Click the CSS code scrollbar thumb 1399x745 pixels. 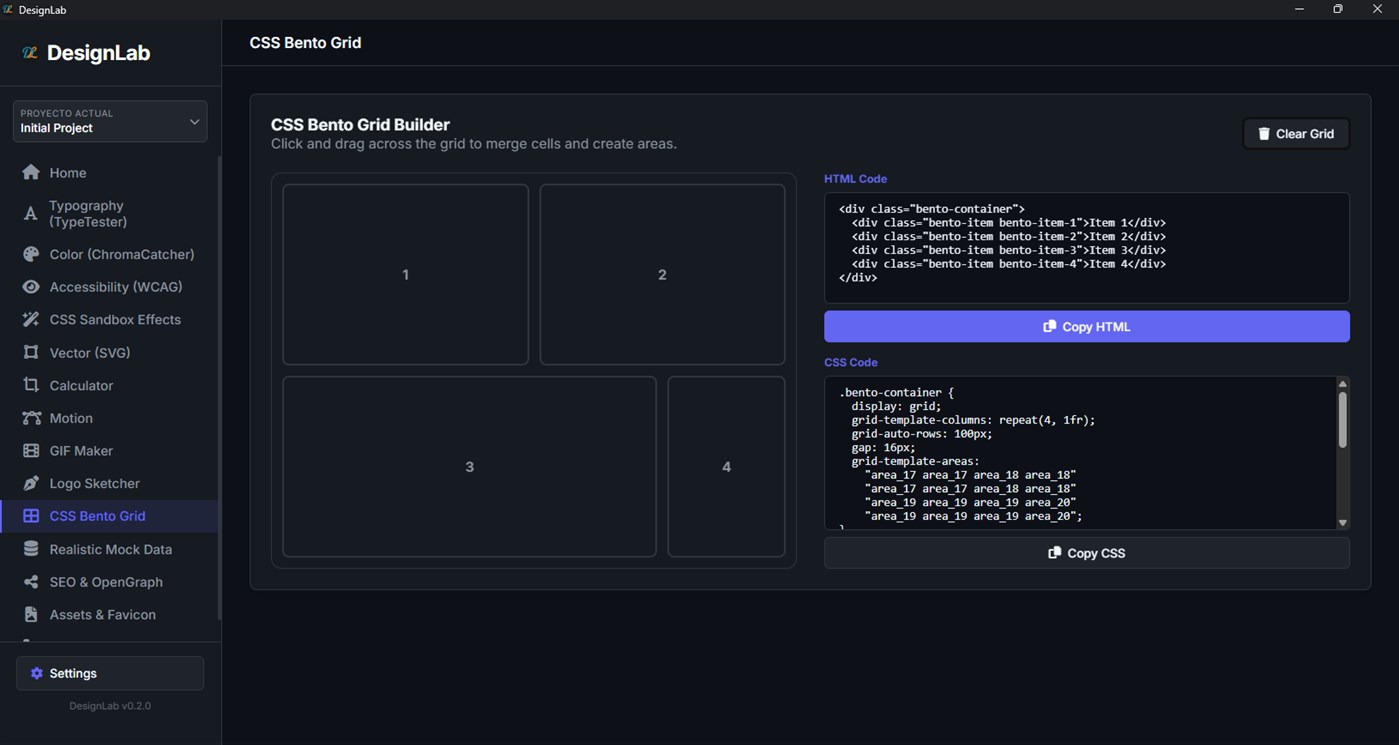pos(1342,420)
